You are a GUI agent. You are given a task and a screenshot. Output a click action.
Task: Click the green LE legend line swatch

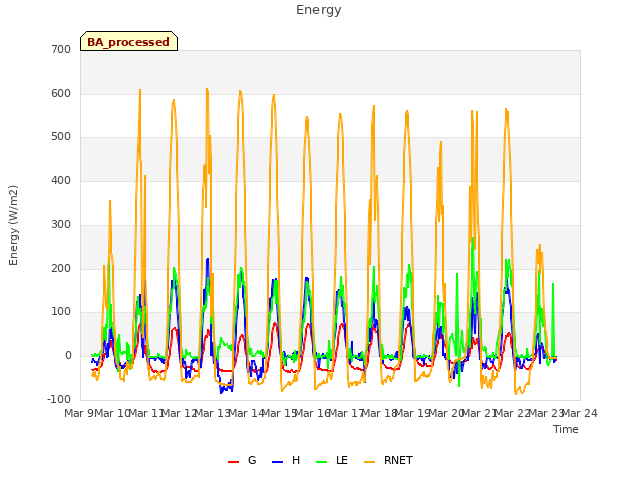[322, 462]
